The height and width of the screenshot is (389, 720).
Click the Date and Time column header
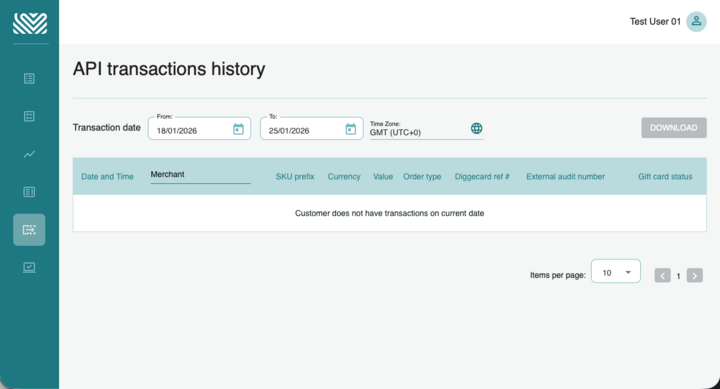107,176
